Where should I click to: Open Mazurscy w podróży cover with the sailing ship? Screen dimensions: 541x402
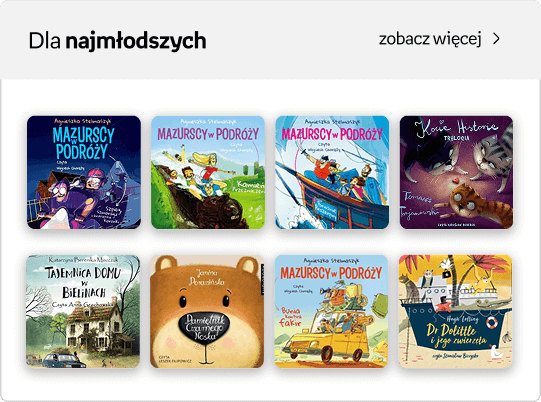(332, 172)
